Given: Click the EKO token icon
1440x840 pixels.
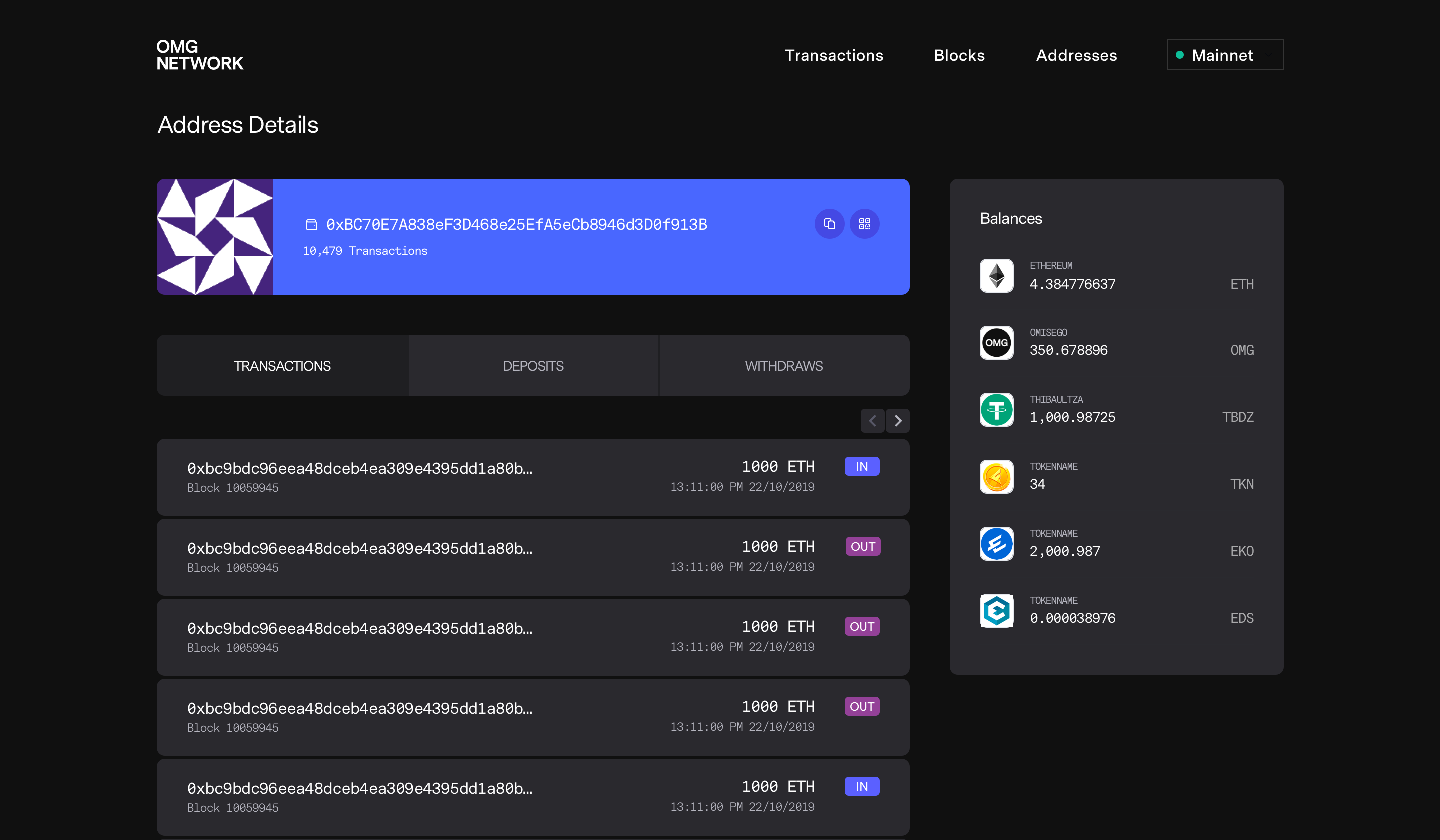Looking at the screenshot, I should coord(996,544).
